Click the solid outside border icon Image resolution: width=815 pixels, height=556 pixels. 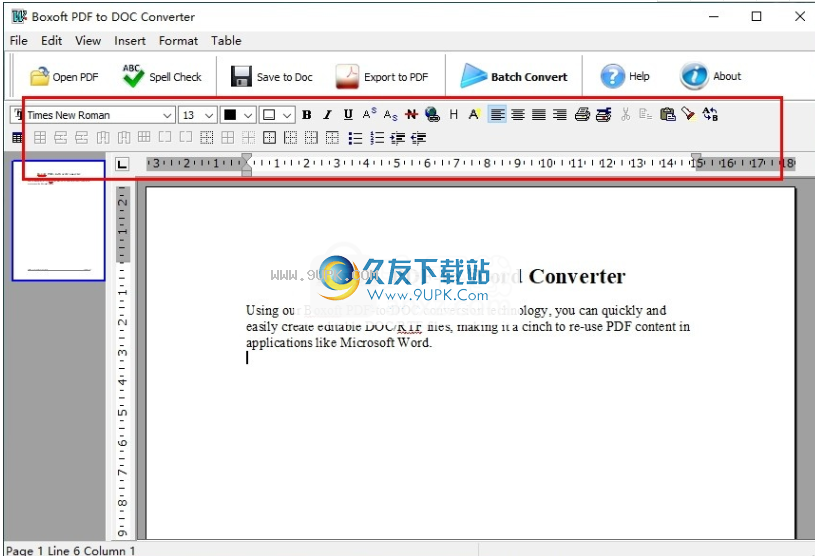point(269,138)
